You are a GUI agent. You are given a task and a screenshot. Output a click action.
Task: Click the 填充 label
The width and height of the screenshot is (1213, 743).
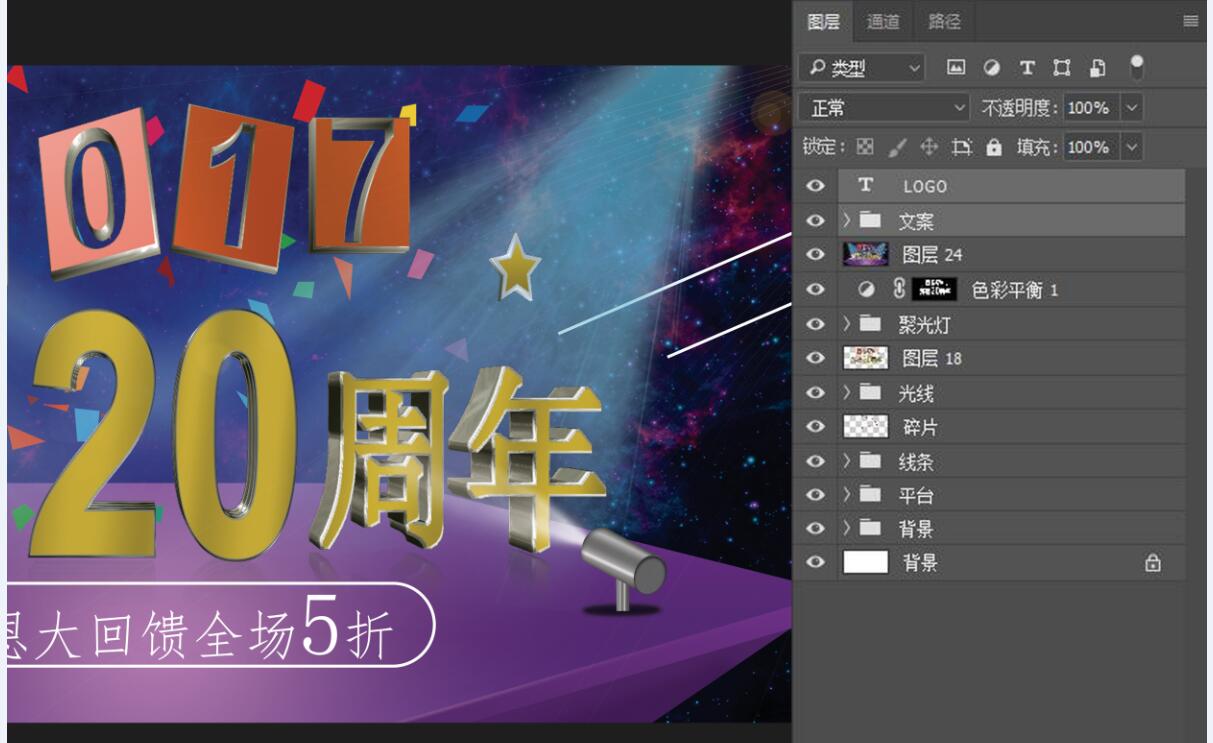(1038, 147)
